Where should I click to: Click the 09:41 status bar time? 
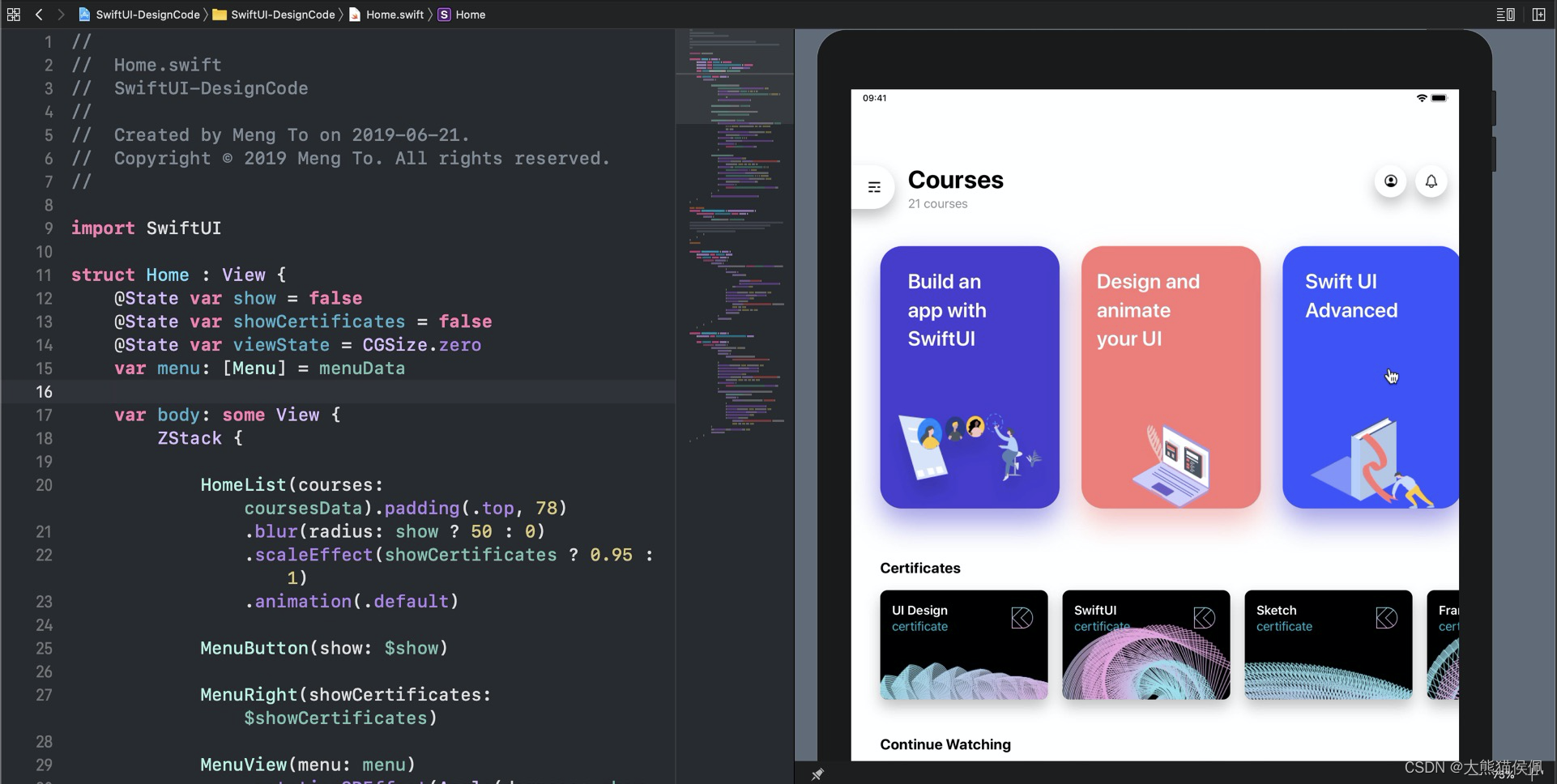[874, 98]
